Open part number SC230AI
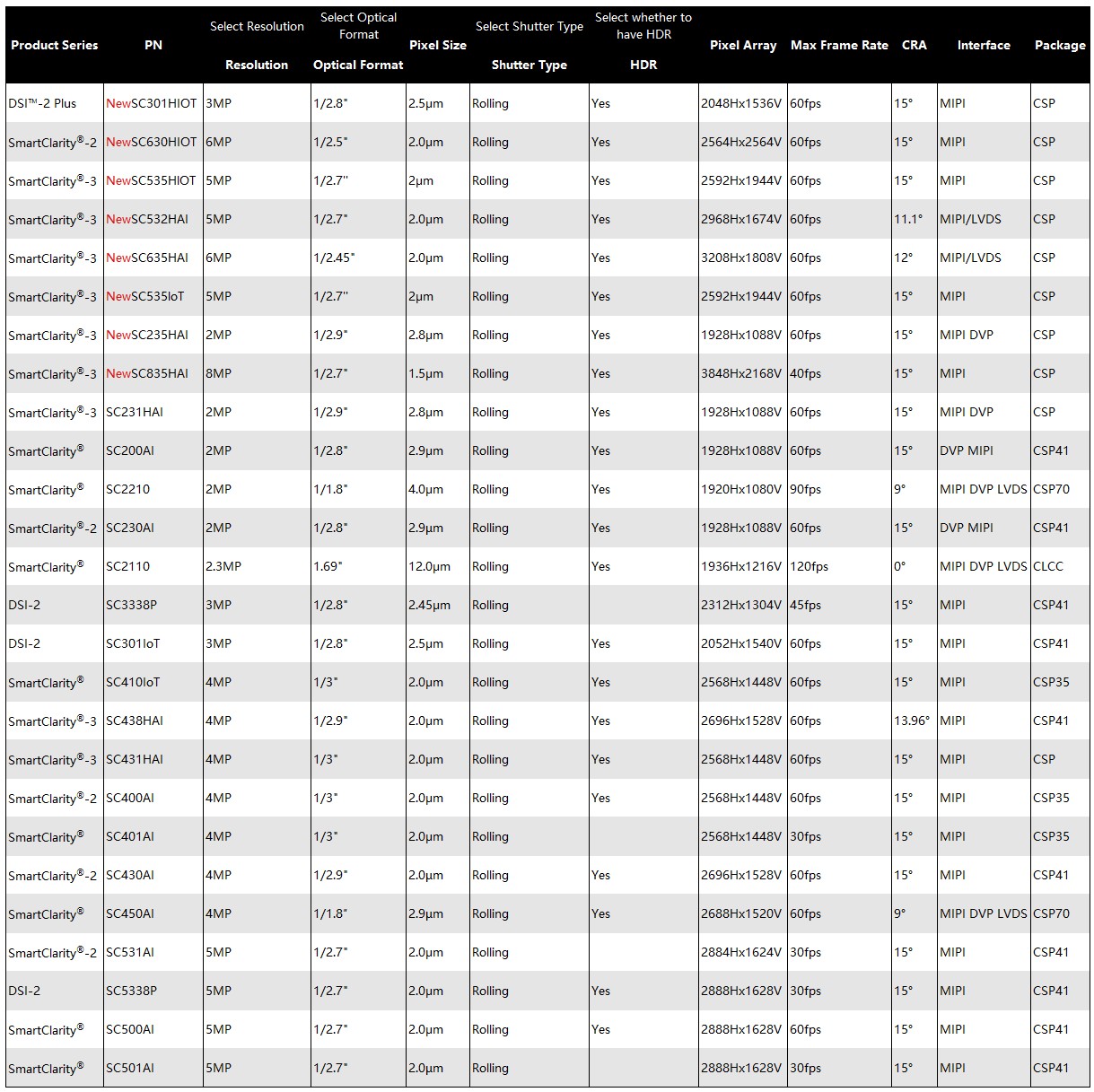The image size is (1094, 1092). click(x=130, y=528)
